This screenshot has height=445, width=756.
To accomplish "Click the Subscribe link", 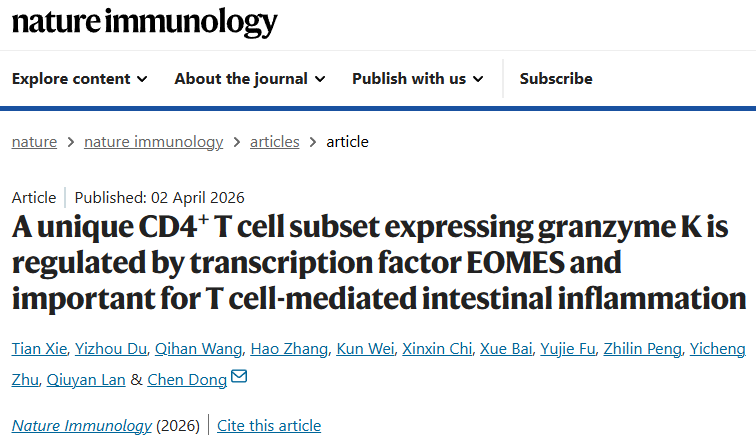I will coord(556,79).
